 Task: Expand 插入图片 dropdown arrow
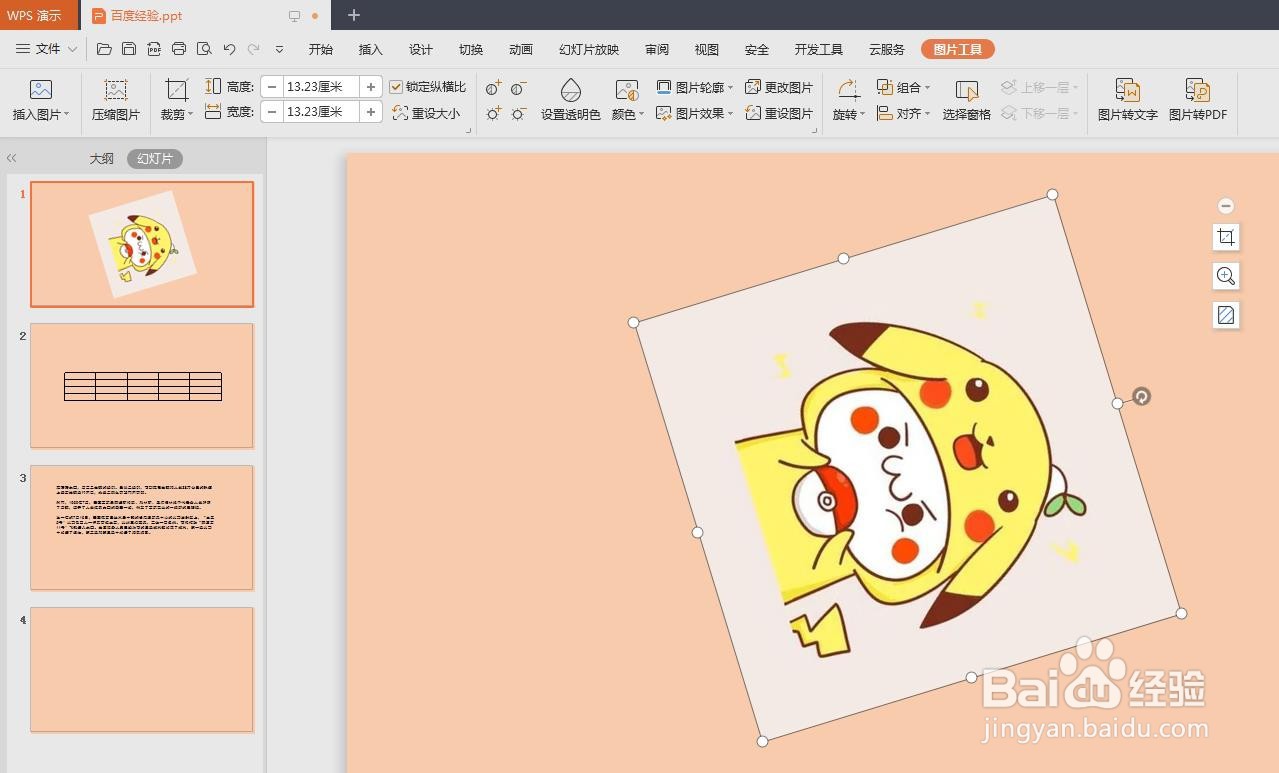tap(66, 115)
